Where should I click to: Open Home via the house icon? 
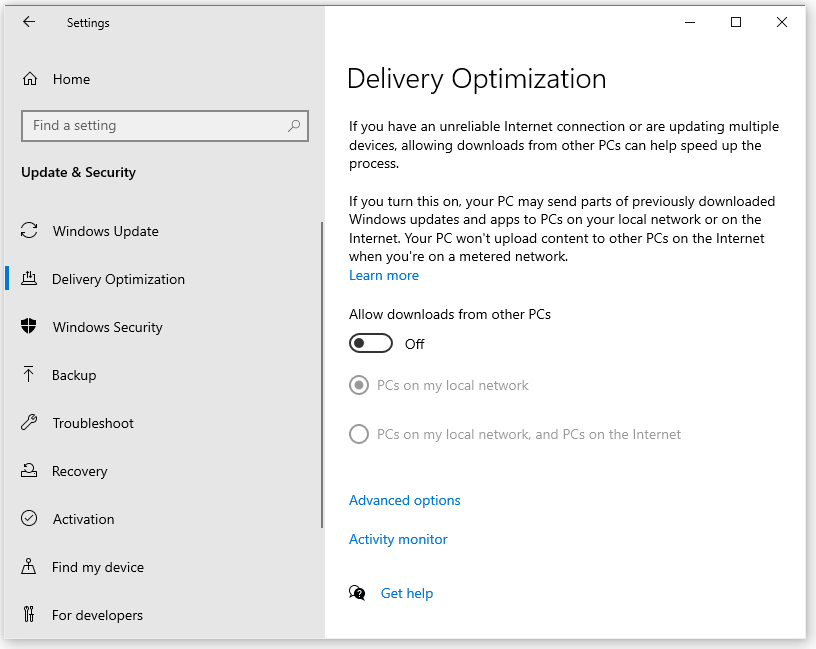point(30,79)
